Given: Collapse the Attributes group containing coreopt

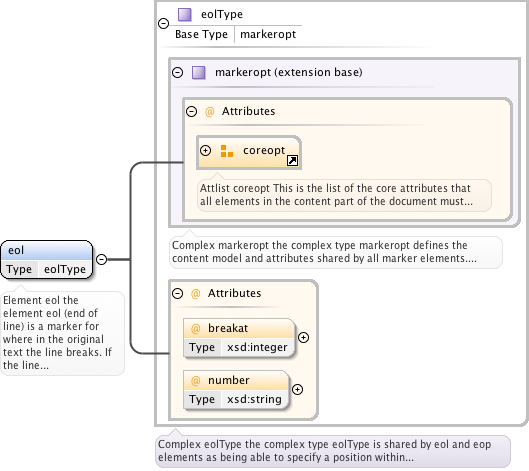Looking at the screenshot, I should click(192, 111).
